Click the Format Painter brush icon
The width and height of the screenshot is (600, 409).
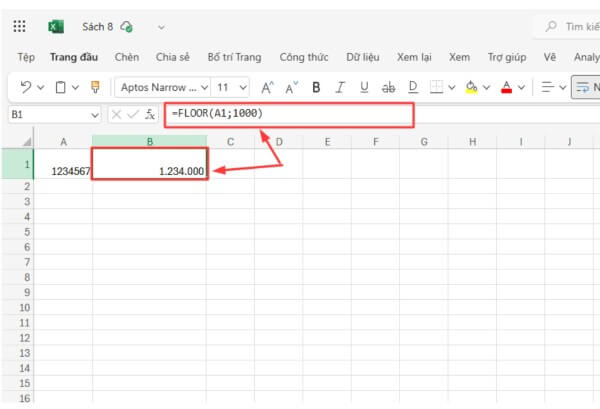pos(95,87)
